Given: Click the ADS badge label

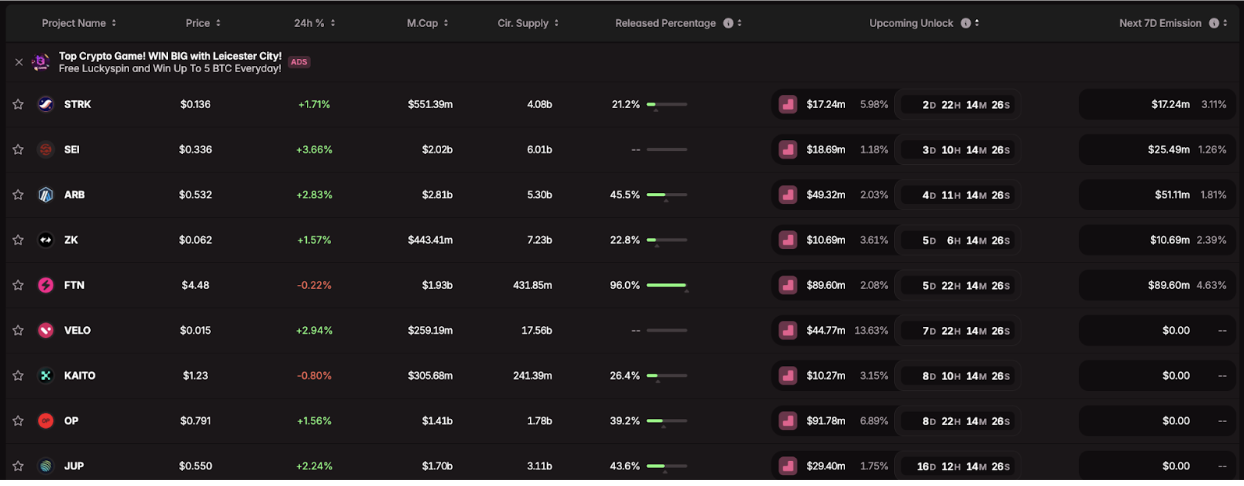Looking at the screenshot, I should (299, 62).
